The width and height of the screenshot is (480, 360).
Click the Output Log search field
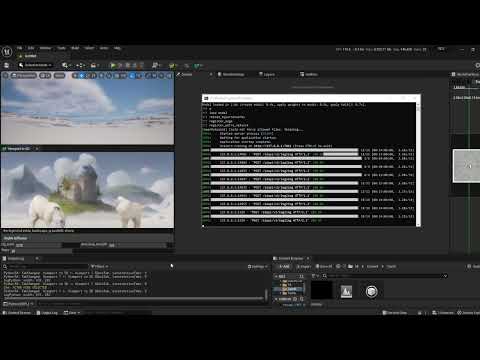coord(47,267)
